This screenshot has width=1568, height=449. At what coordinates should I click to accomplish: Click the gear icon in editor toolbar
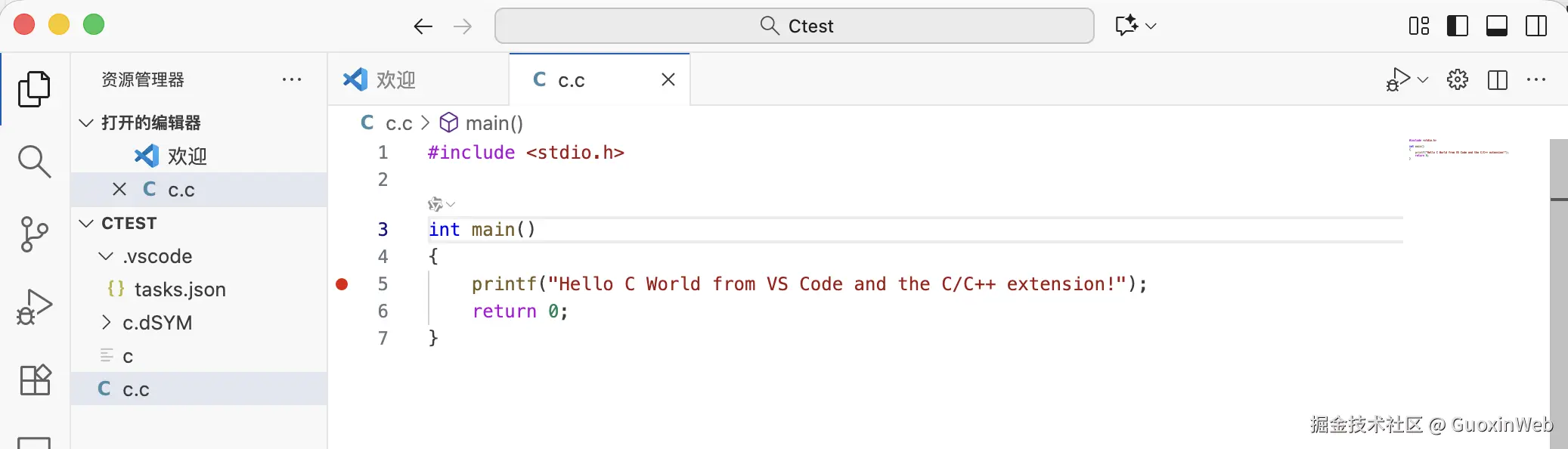point(1457,79)
